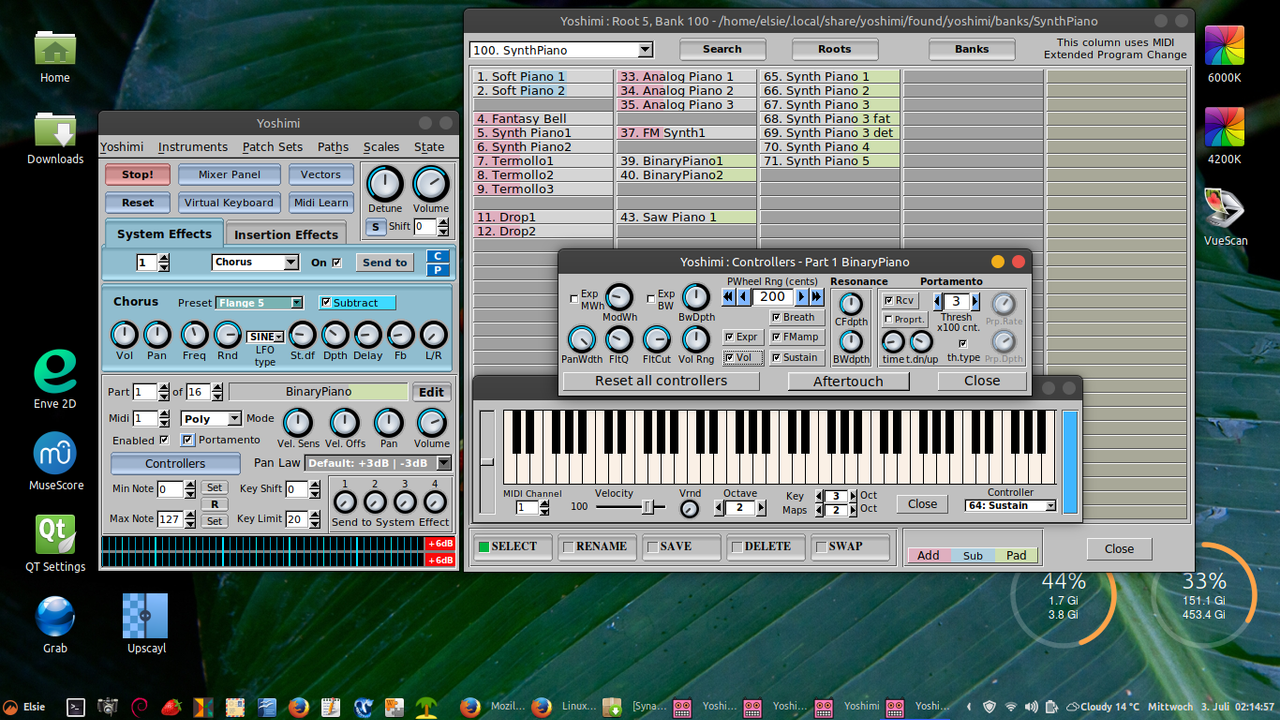Open the 4200K desktop icon

tap(1224, 127)
